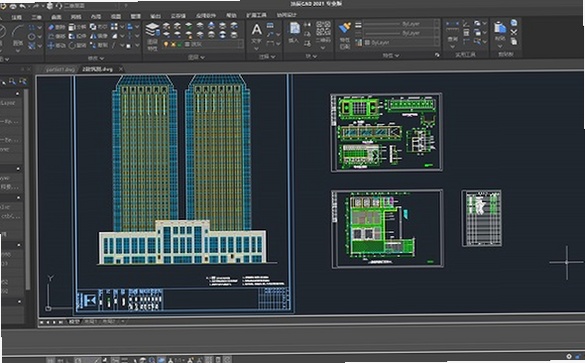Click the site plan drawing sheet
Viewport: 585px width, 363px height.
(387, 229)
